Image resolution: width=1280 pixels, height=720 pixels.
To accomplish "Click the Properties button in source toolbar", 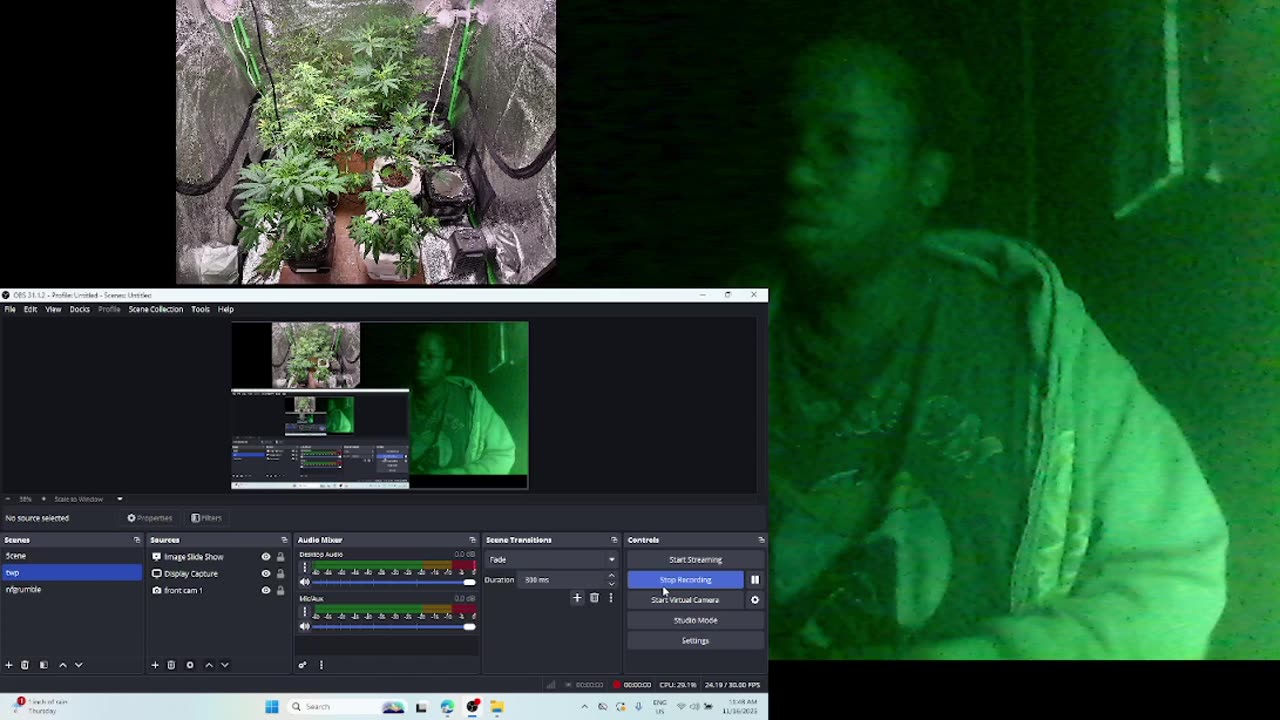I will (150, 518).
